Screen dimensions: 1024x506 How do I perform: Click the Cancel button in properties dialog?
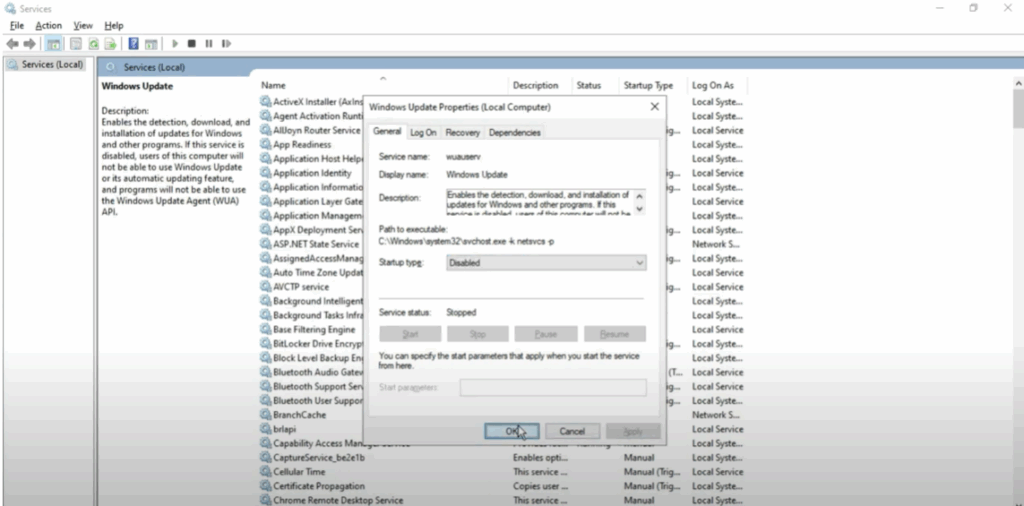pyautogui.click(x=571, y=431)
